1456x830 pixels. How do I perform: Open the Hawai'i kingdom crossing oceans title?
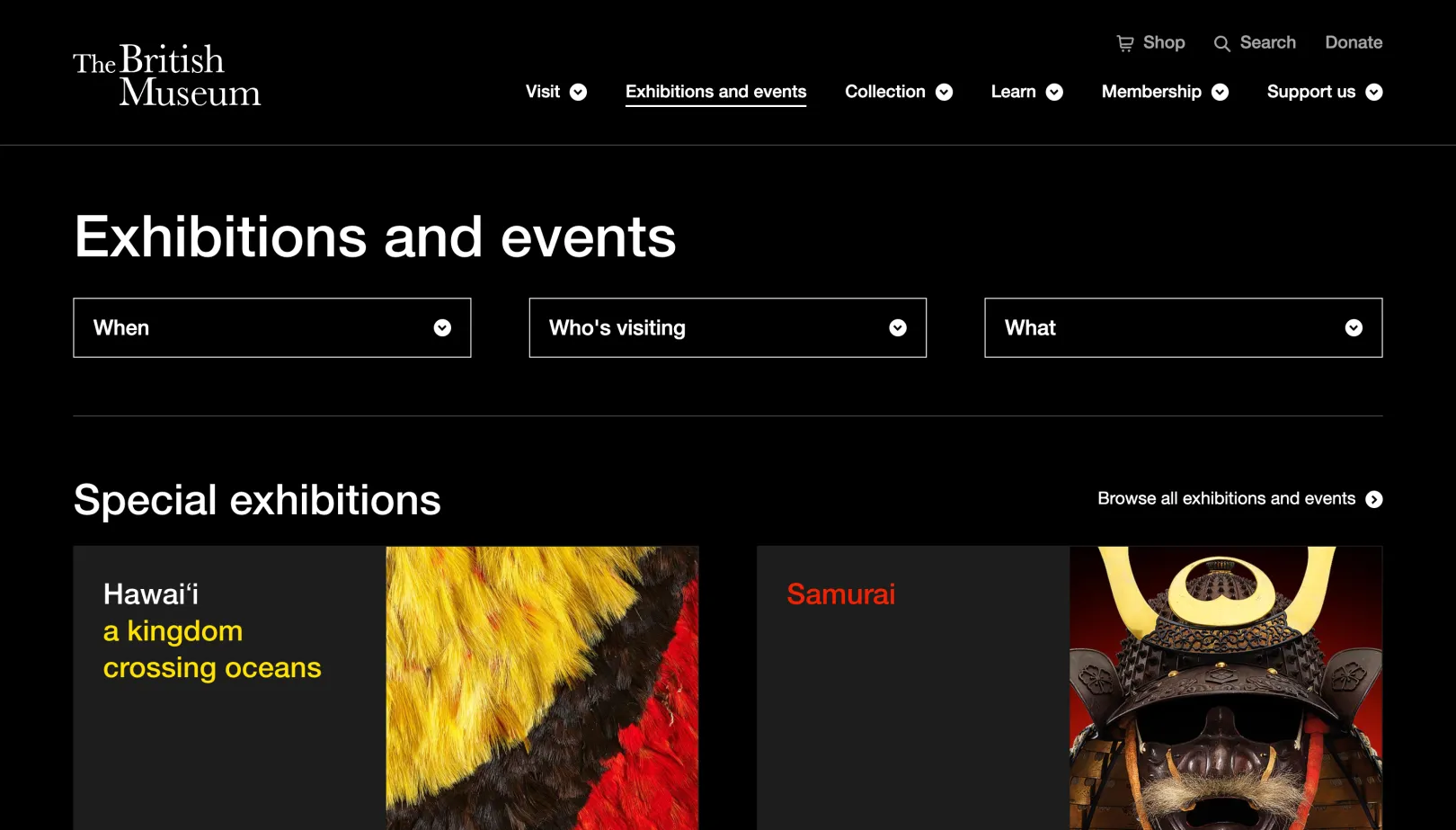click(212, 630)
